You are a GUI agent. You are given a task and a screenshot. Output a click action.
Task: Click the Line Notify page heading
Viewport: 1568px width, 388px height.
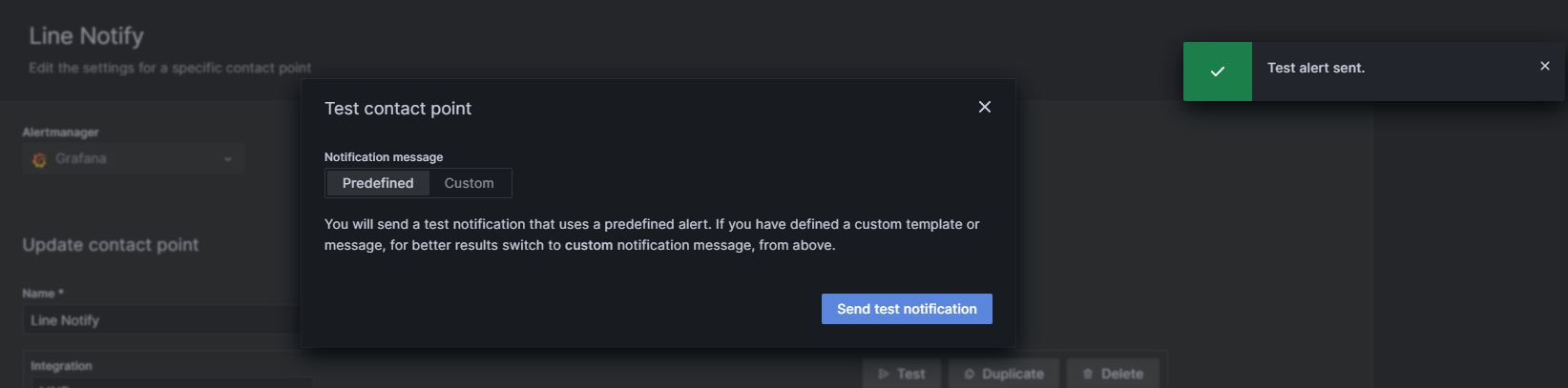[86, 36]
